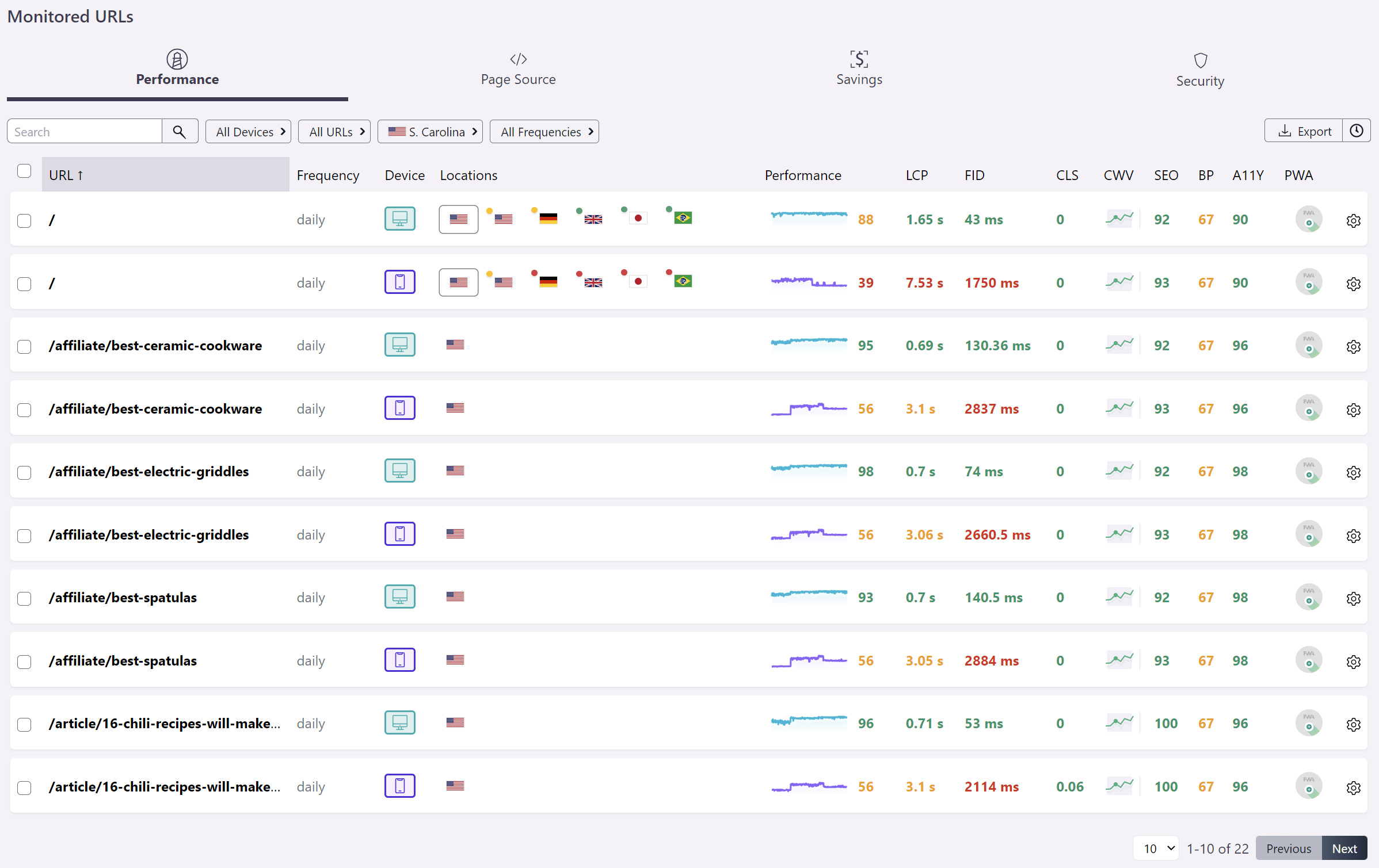The image size is (1379, 868).
Task: Go to Next page of results
Action: [1344, 848]
